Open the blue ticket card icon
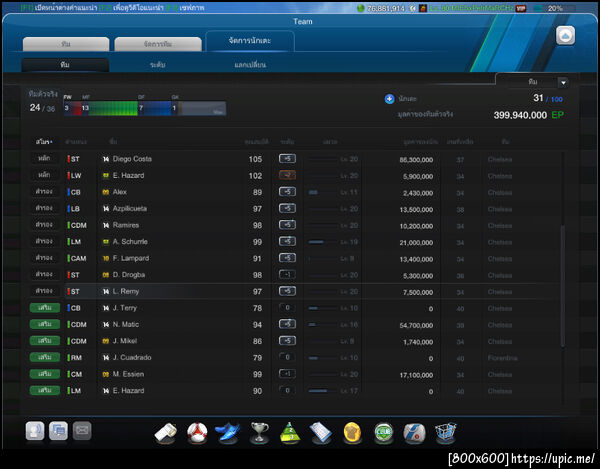 321,433
